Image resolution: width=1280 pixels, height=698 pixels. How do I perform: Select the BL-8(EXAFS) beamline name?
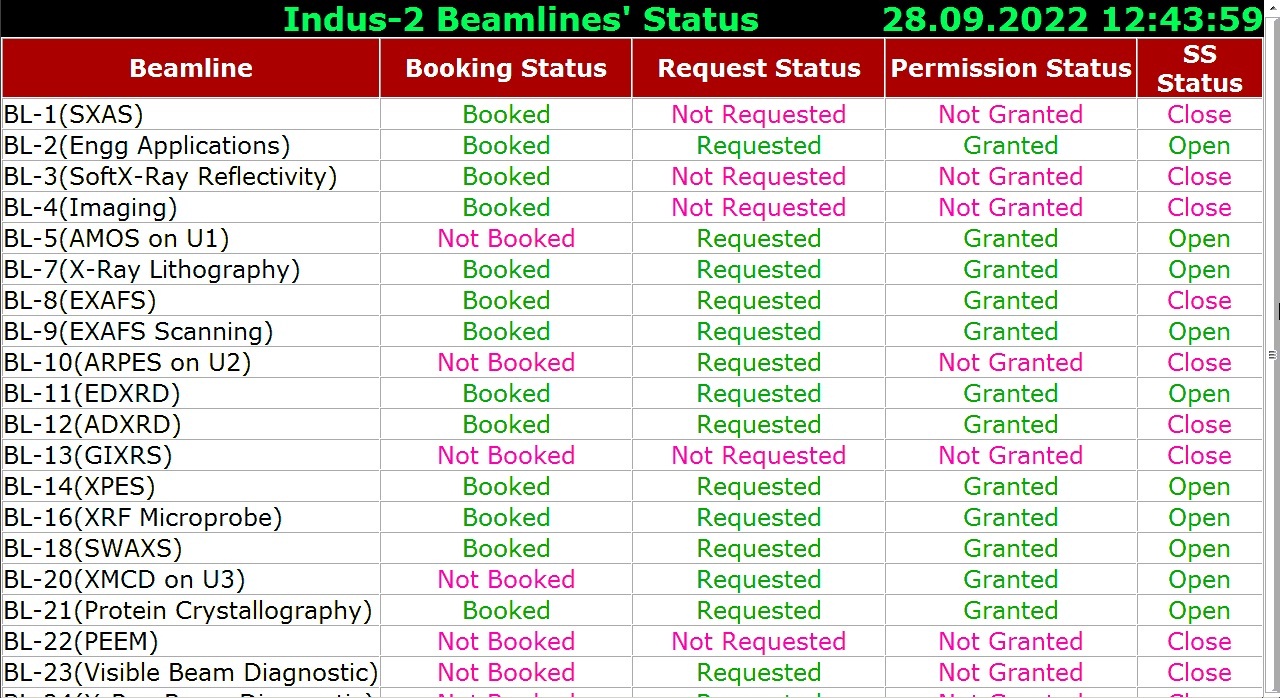point(80,300)
